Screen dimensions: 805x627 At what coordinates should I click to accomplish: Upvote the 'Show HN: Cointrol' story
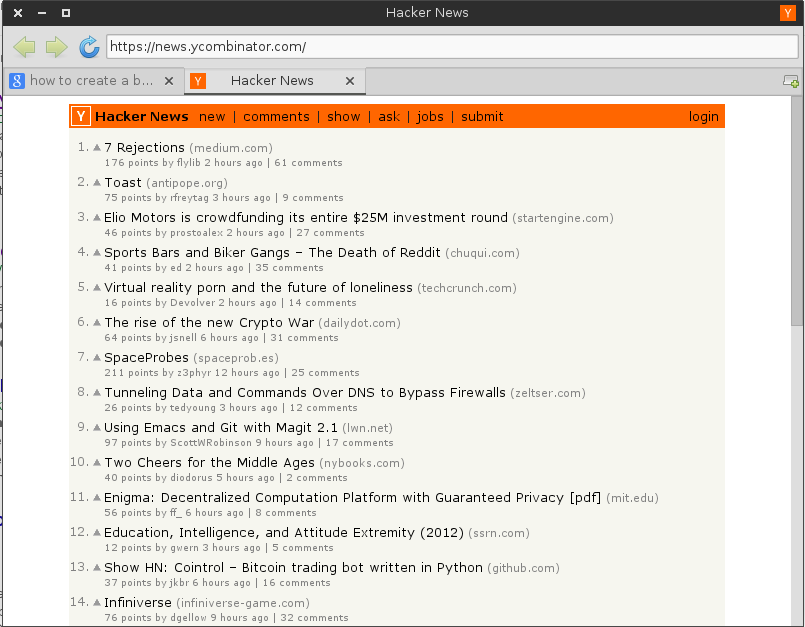(x=97, y=567)
